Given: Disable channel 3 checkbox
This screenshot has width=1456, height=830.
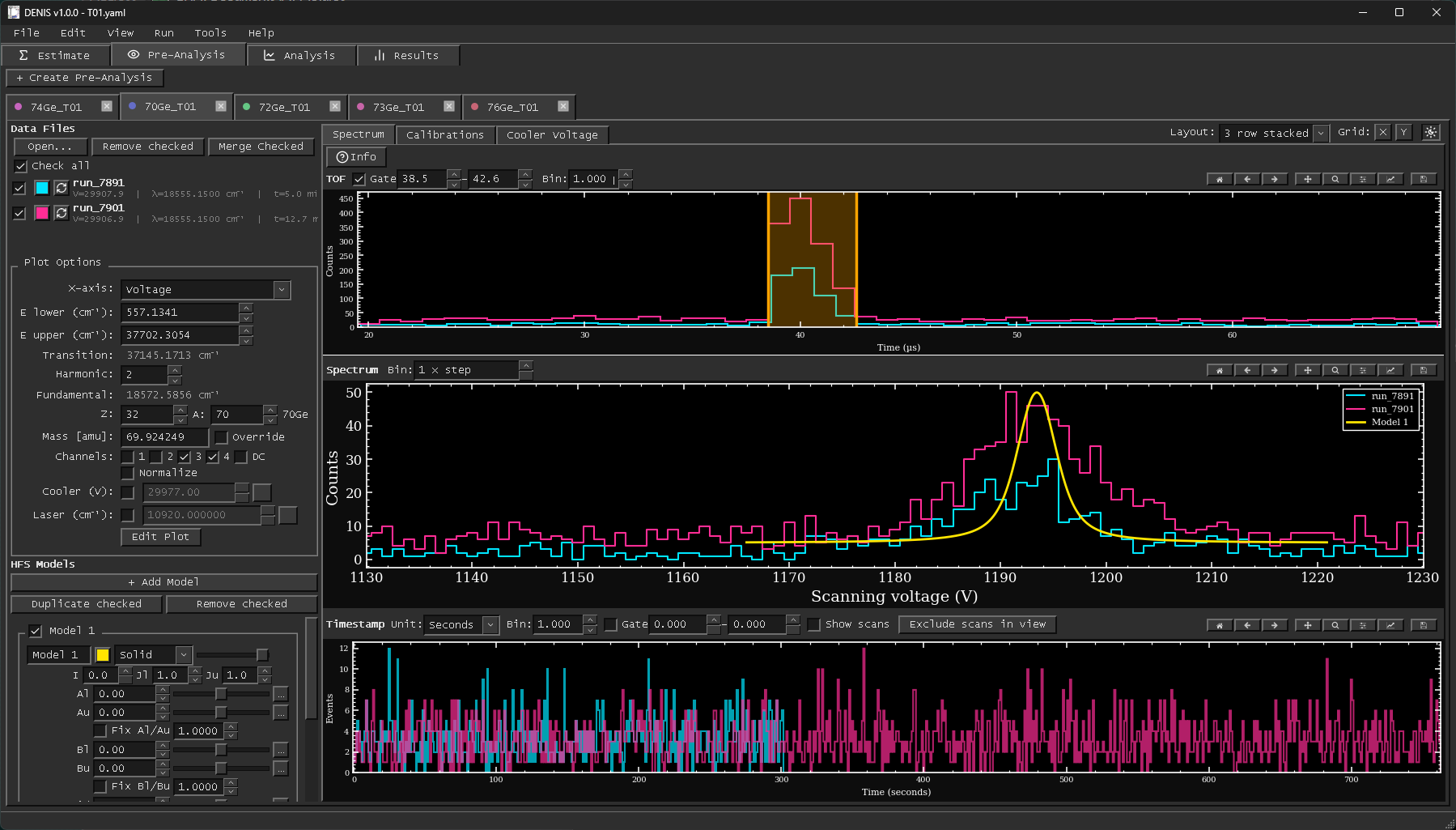Looking at the screenshot, I should click(185, 457).
